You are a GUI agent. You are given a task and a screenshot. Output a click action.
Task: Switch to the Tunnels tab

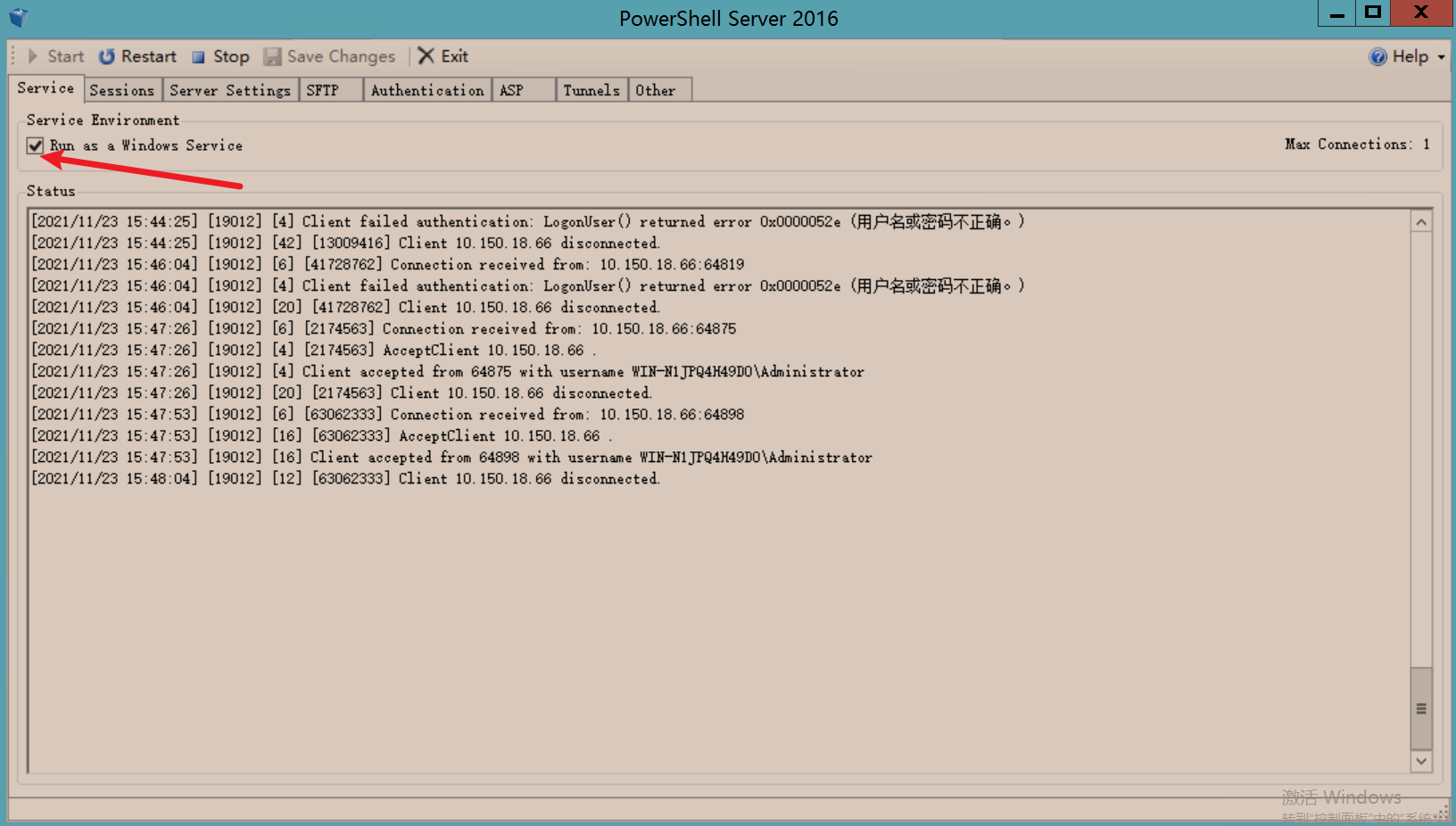click(591, 90)
